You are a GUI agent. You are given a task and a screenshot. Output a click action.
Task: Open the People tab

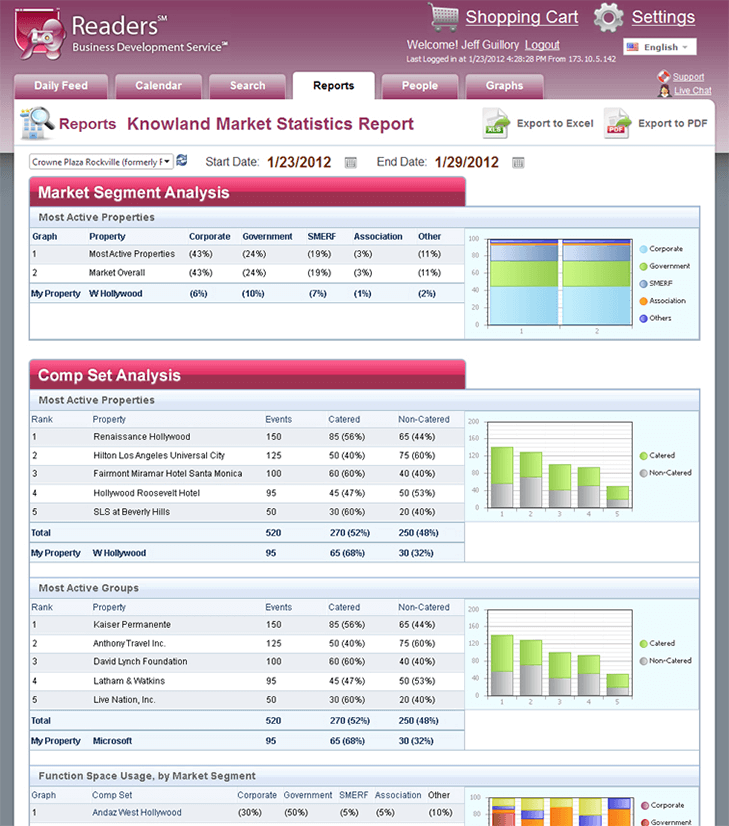tap(420, 86)
